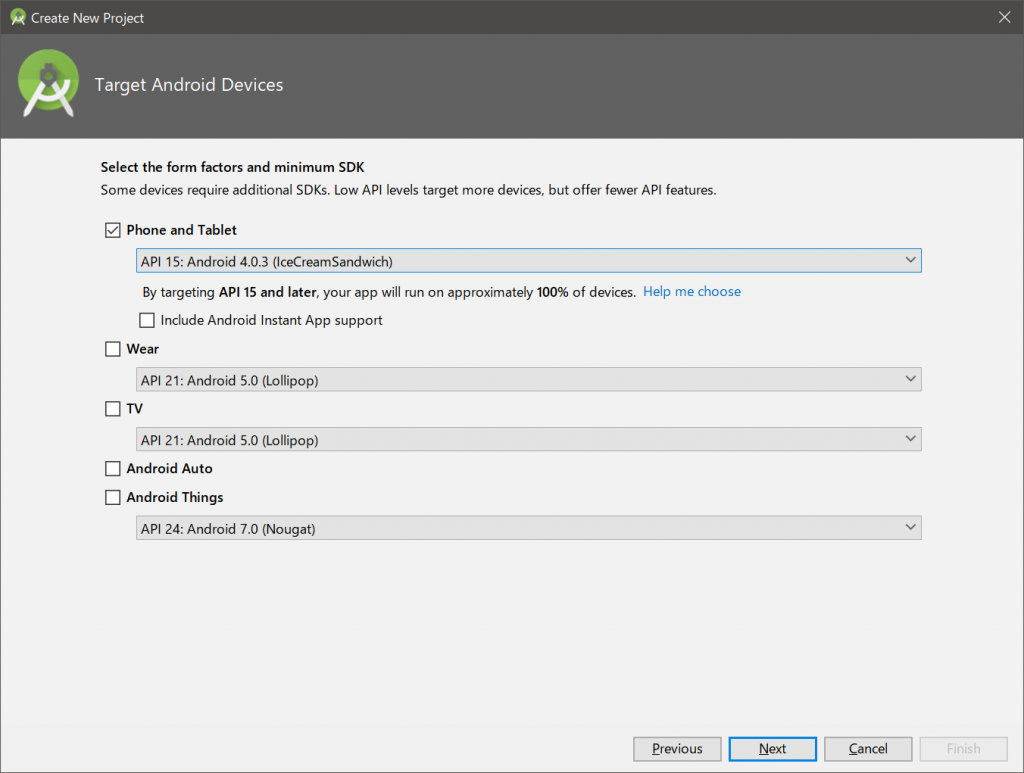Click the small Android Studio title bar icon
This screenshot has height=773, width=1024.
(x=17, y=17)
